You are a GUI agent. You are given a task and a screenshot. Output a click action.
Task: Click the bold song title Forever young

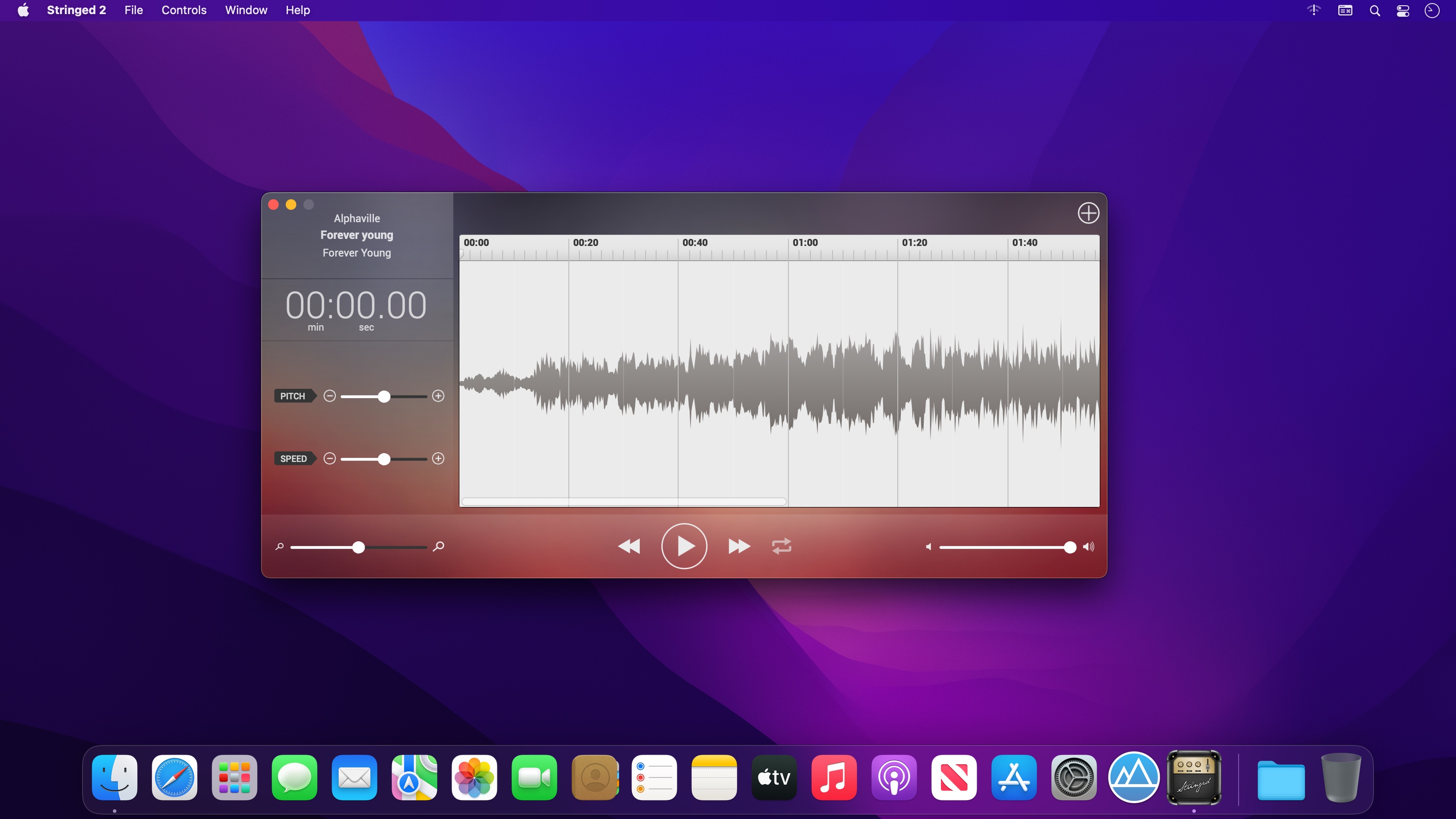(357, 235)
